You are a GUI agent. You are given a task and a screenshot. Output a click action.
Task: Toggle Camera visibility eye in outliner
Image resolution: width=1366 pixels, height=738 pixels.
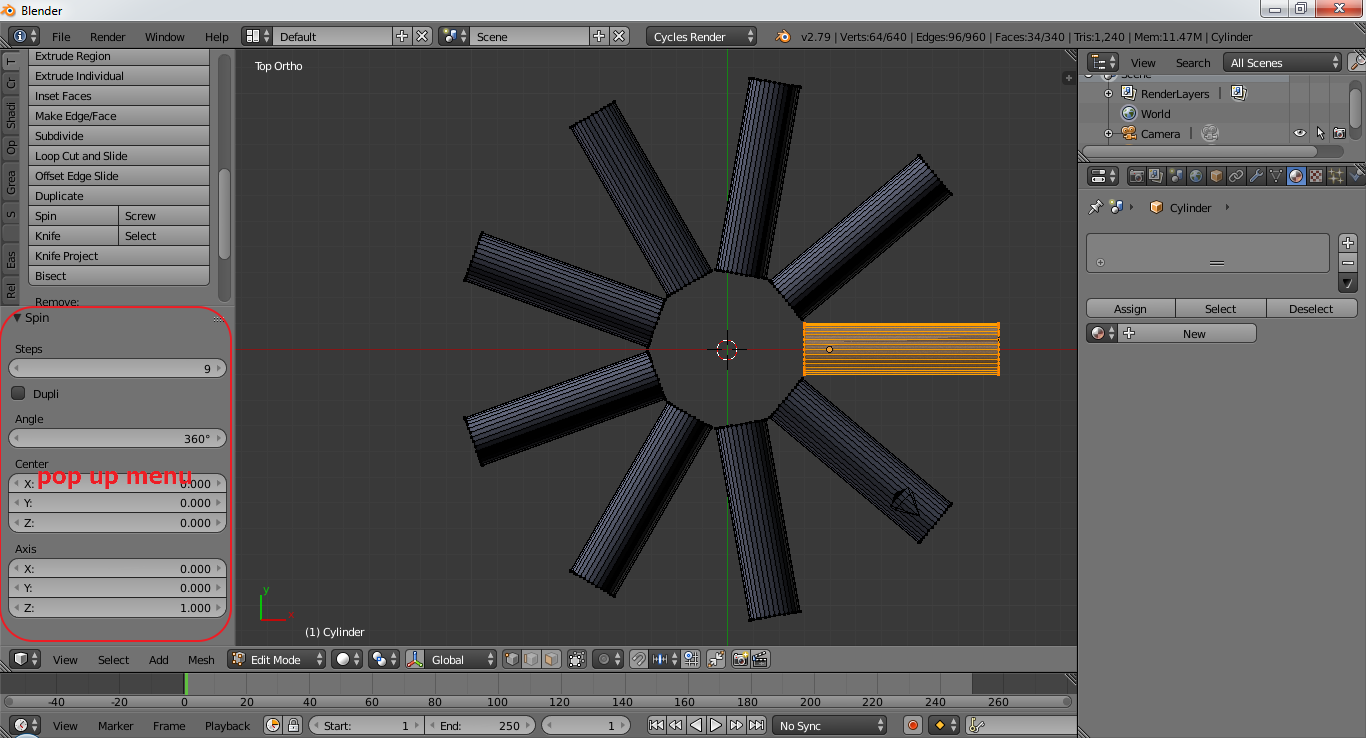coord(1299,133)
